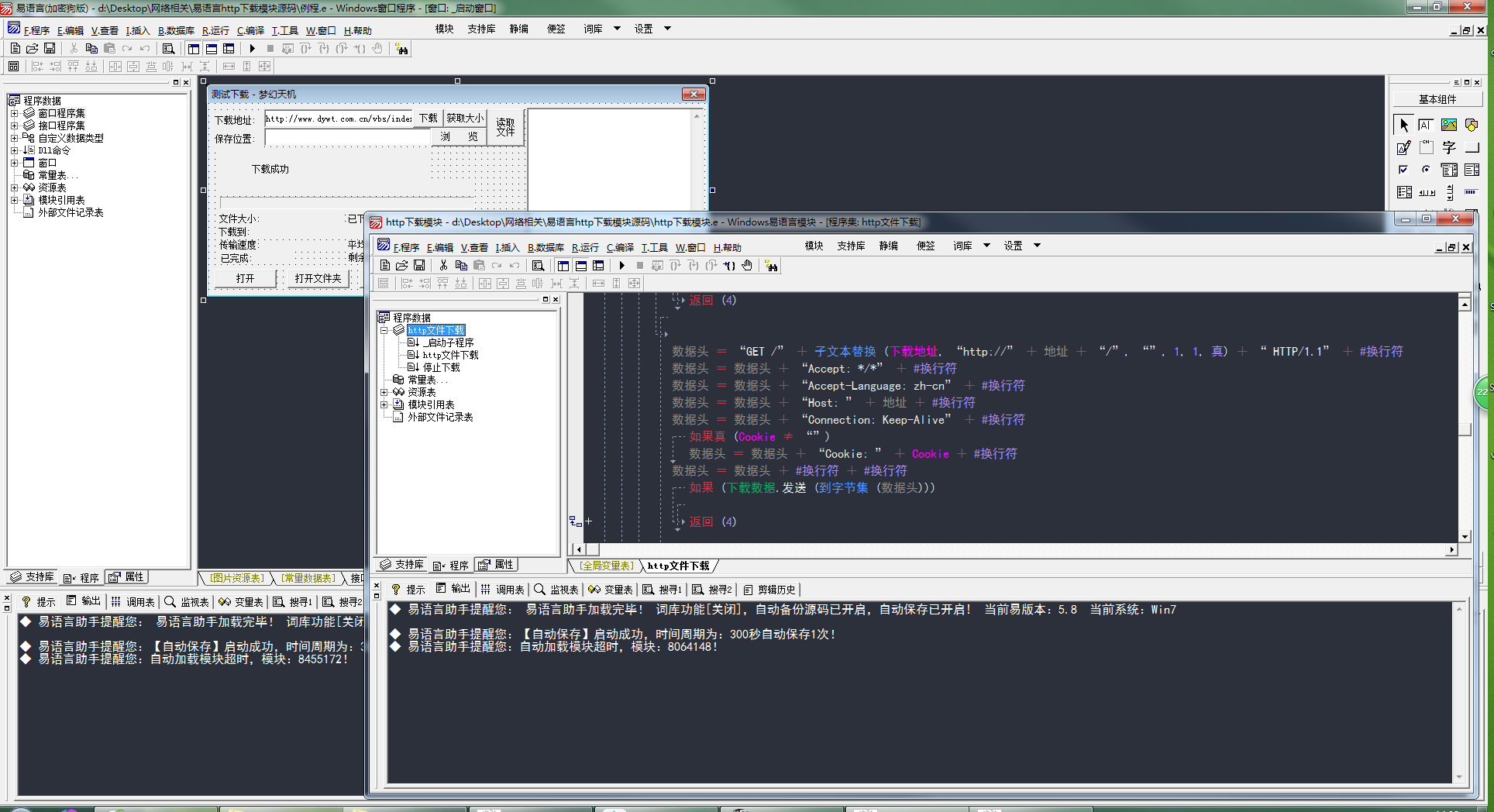Click code editor vertical scrollbar down arrow
Viewport: 1494px width, 812px height.
[x=1465, y=536]
